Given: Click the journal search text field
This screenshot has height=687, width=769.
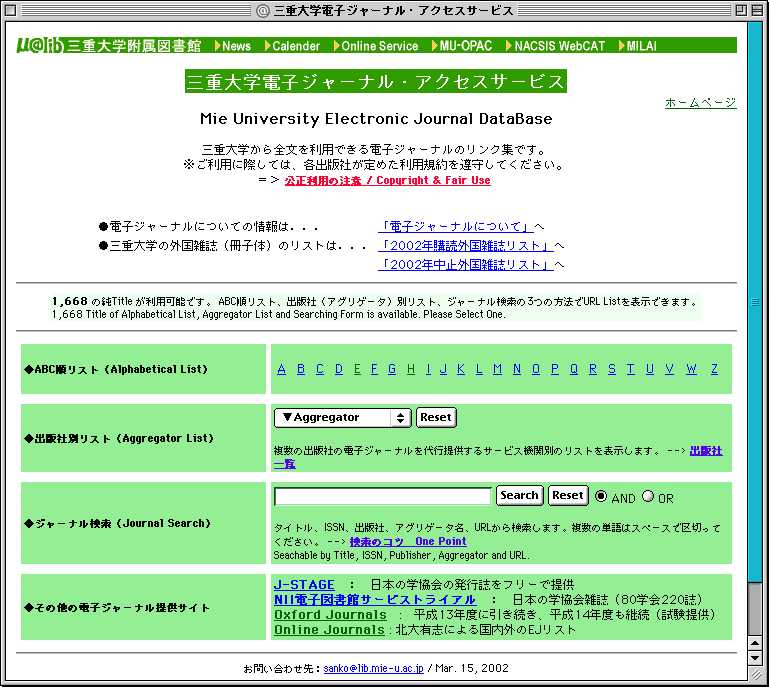Looking at the screenshot, I should [x=383, y=496].
